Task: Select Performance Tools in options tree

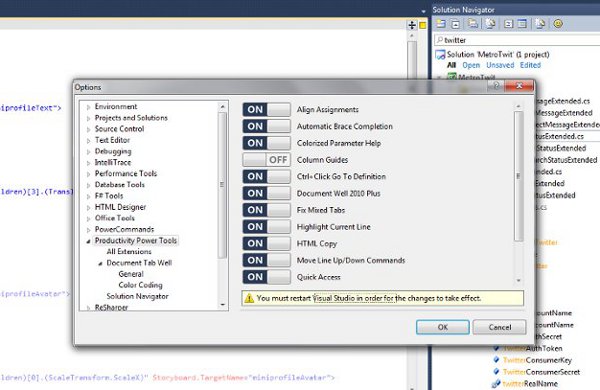Action: (126, 173)
